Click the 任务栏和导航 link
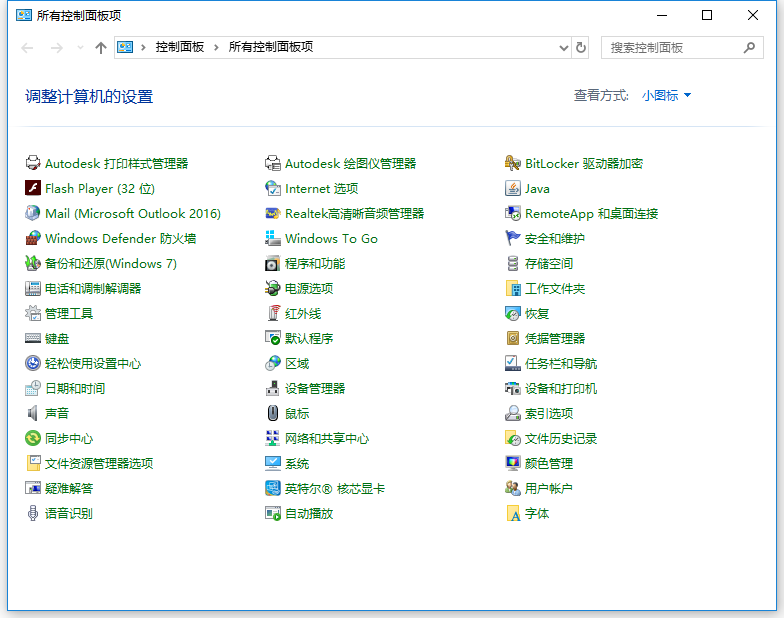The width and height of the screenshot is (784, 618). tap(561, 364)
